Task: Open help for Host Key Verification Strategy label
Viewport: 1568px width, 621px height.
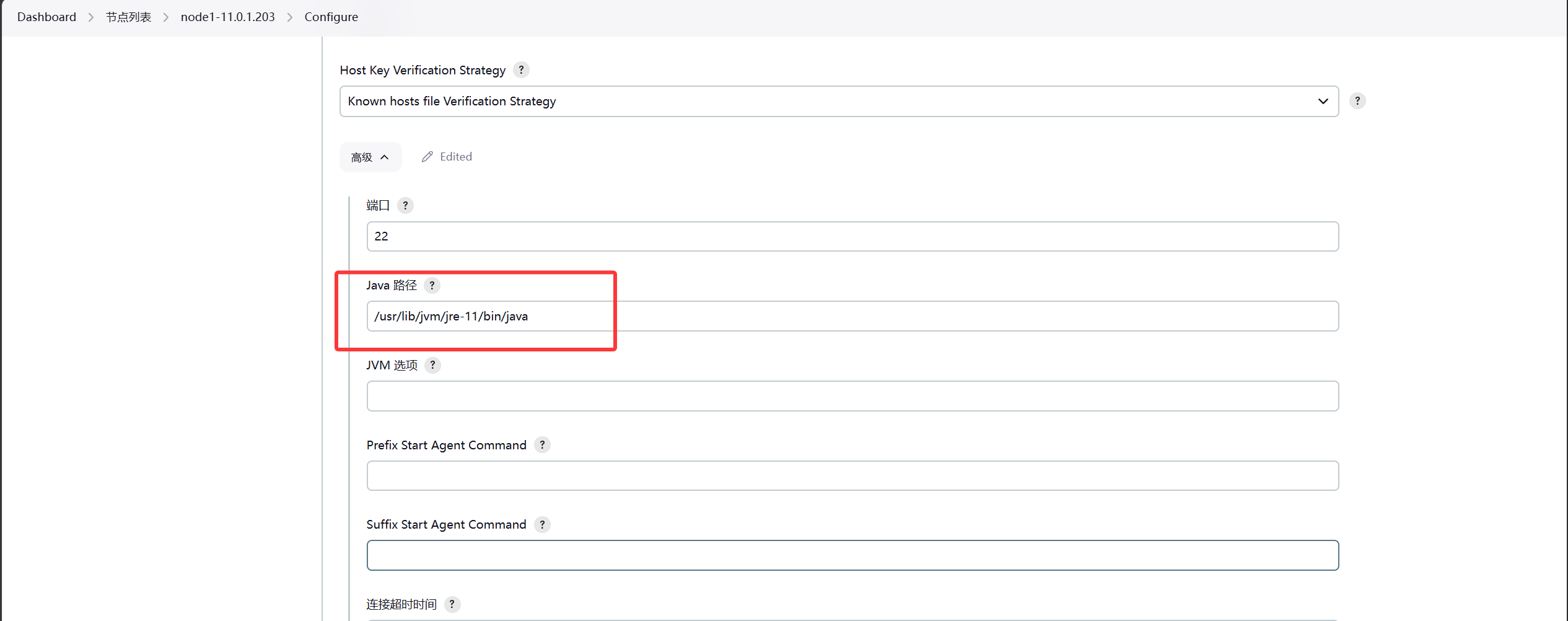Action: (x=521, y=70)
